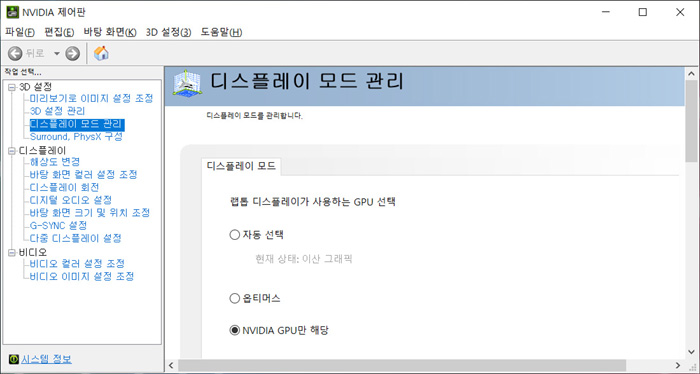Open 3D 설정 관리 in the tree
Image resolution: width=700 pixels, height=374 pixels.
coord(57,111)
